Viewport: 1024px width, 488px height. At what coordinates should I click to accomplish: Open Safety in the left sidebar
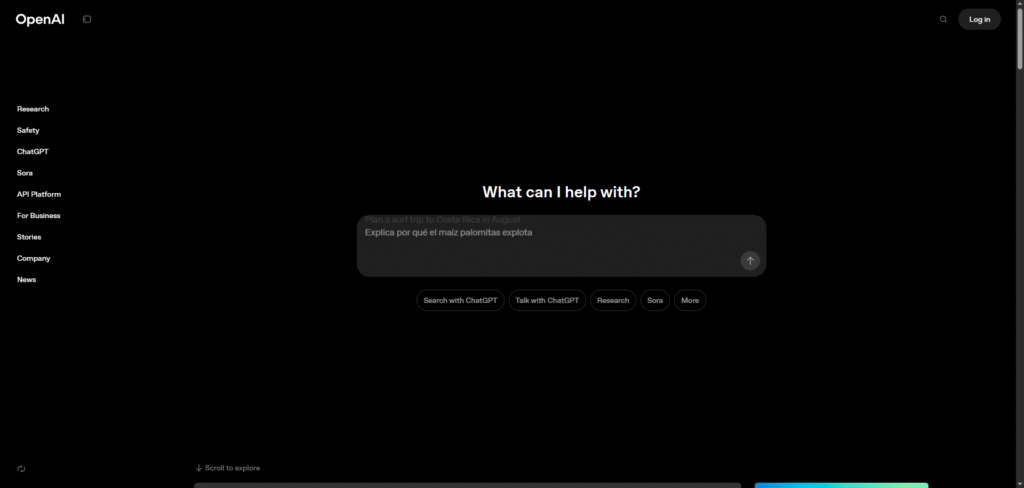(28, 130)
